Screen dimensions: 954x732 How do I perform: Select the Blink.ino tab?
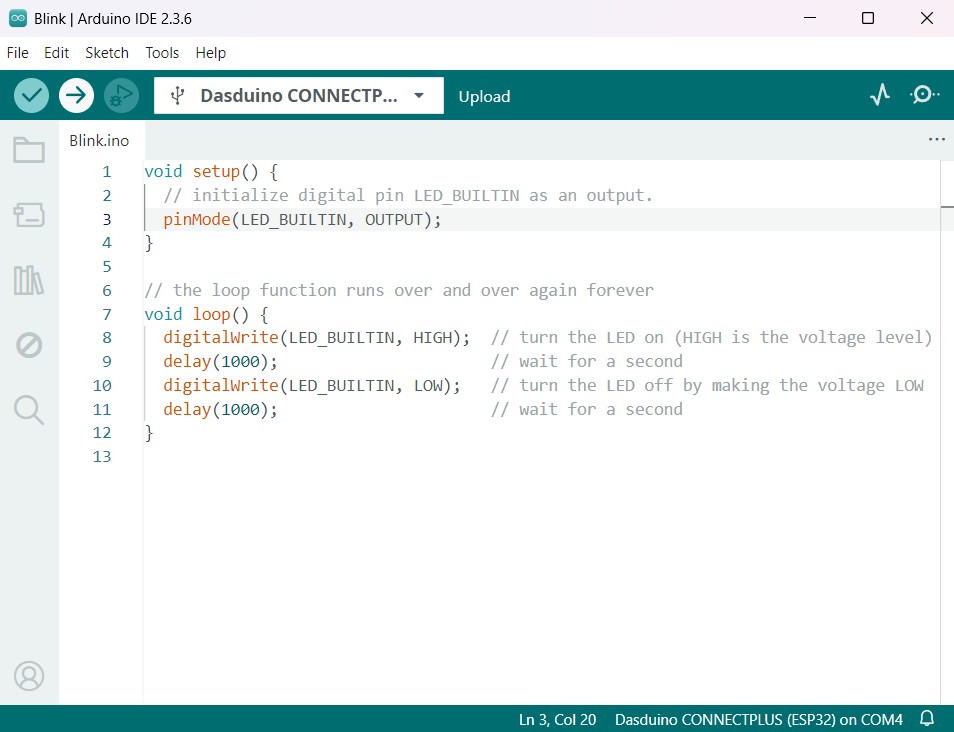point(99,141)
